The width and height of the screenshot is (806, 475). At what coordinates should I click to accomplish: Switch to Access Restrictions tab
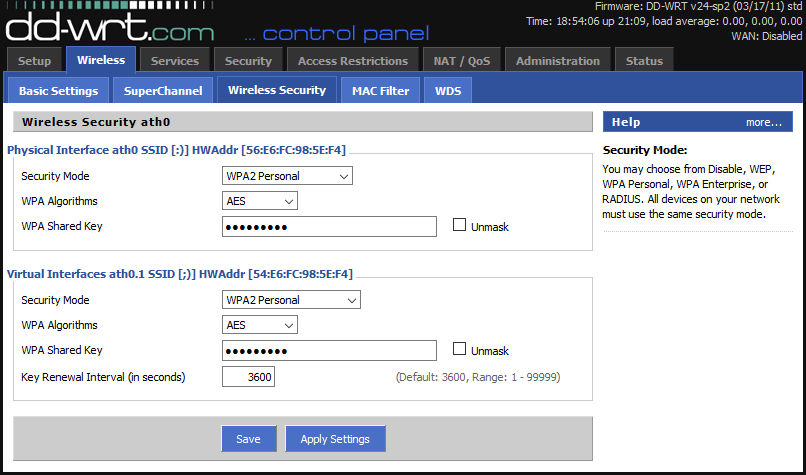pos(353,61)
